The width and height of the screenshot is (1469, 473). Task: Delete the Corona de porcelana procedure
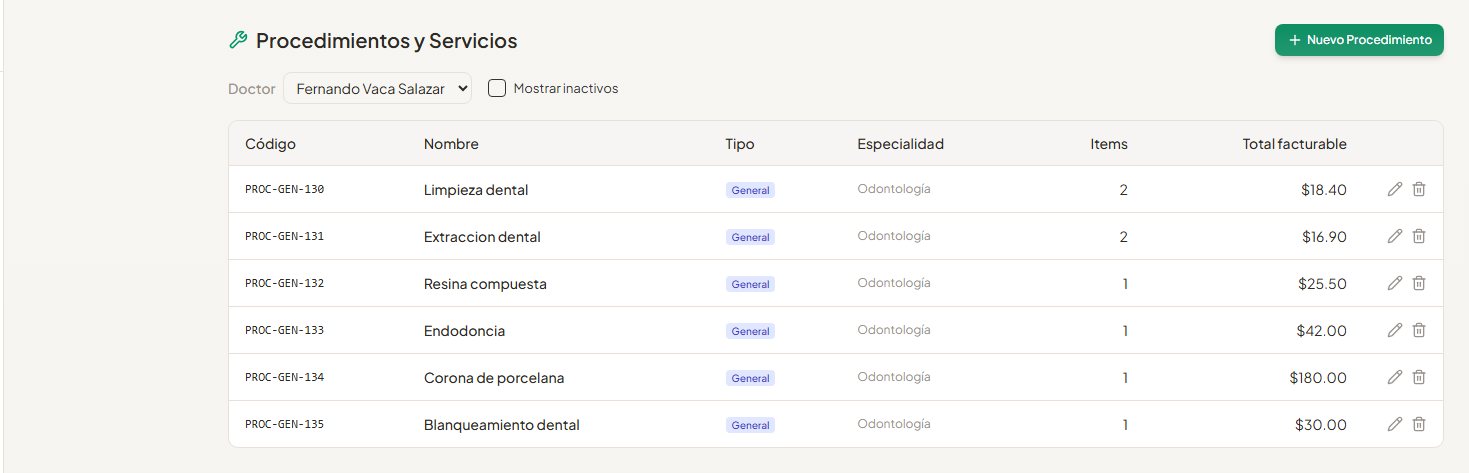tap(1419, 377)
